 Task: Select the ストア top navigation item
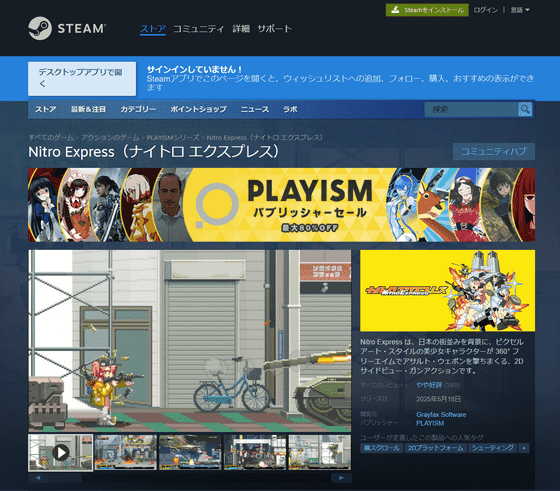[x=153, y=29]
